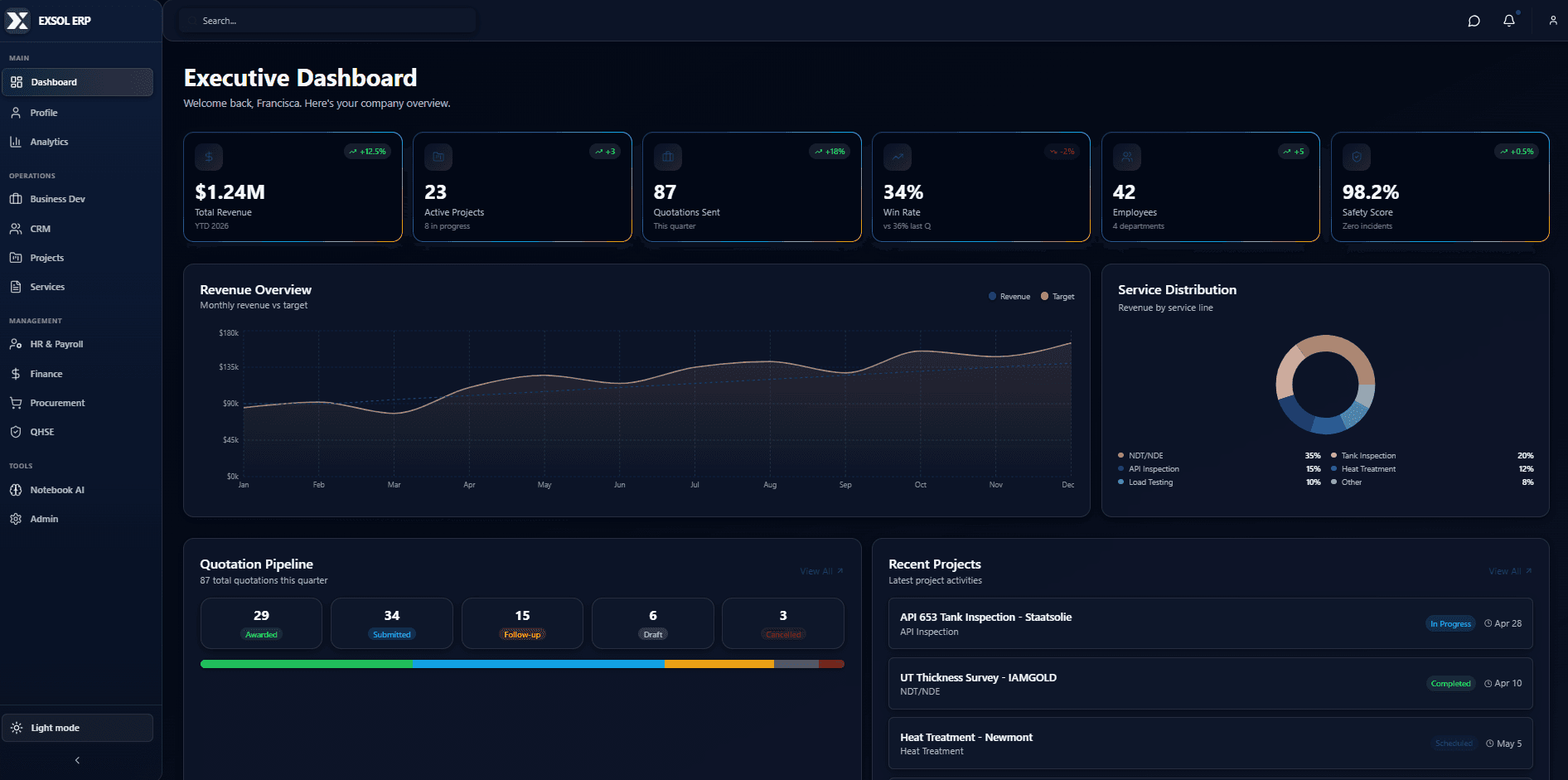Open the chat messages icon
Viewport: 1568px width, 780px height.
coord(1474,21)
